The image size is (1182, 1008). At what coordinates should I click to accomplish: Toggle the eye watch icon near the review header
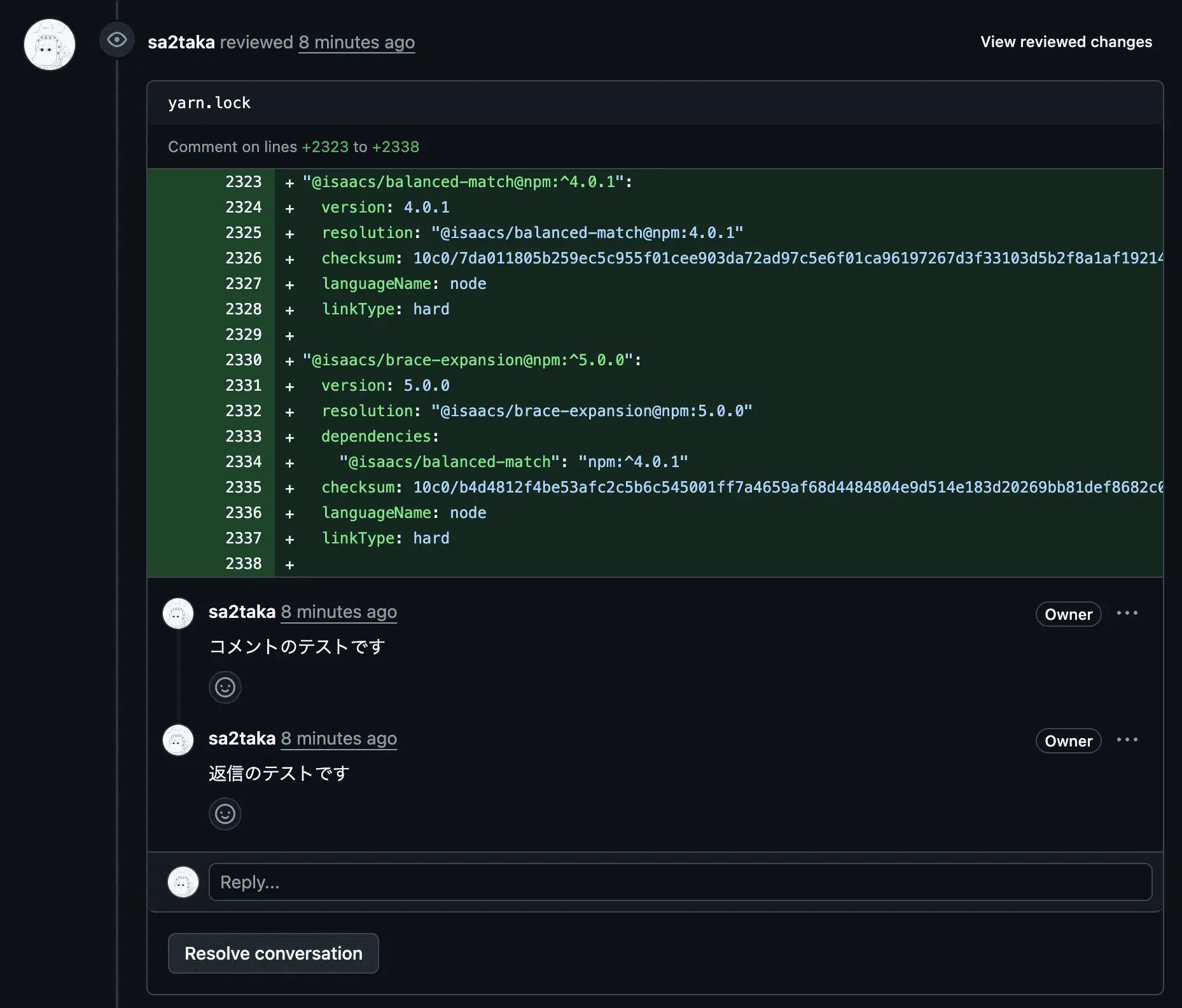[x=117, y=41]
